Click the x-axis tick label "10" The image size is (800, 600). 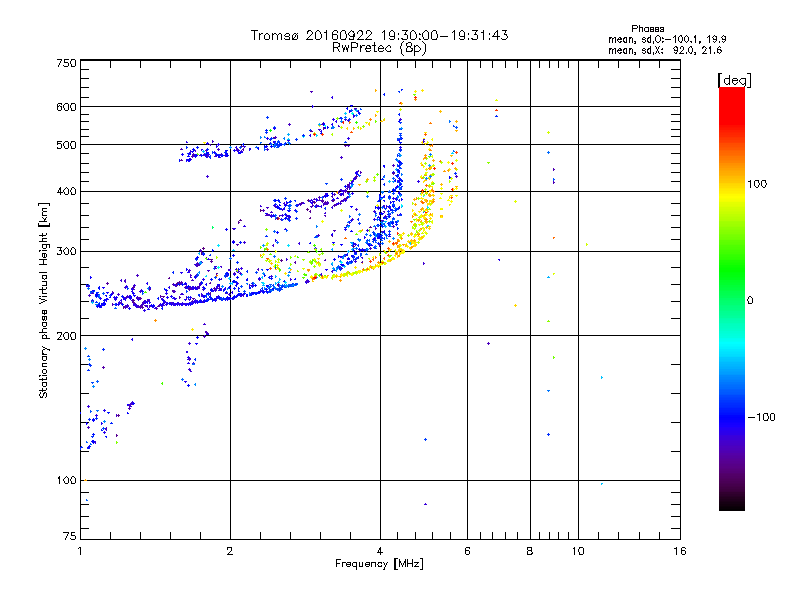click(x=578, y=551)
